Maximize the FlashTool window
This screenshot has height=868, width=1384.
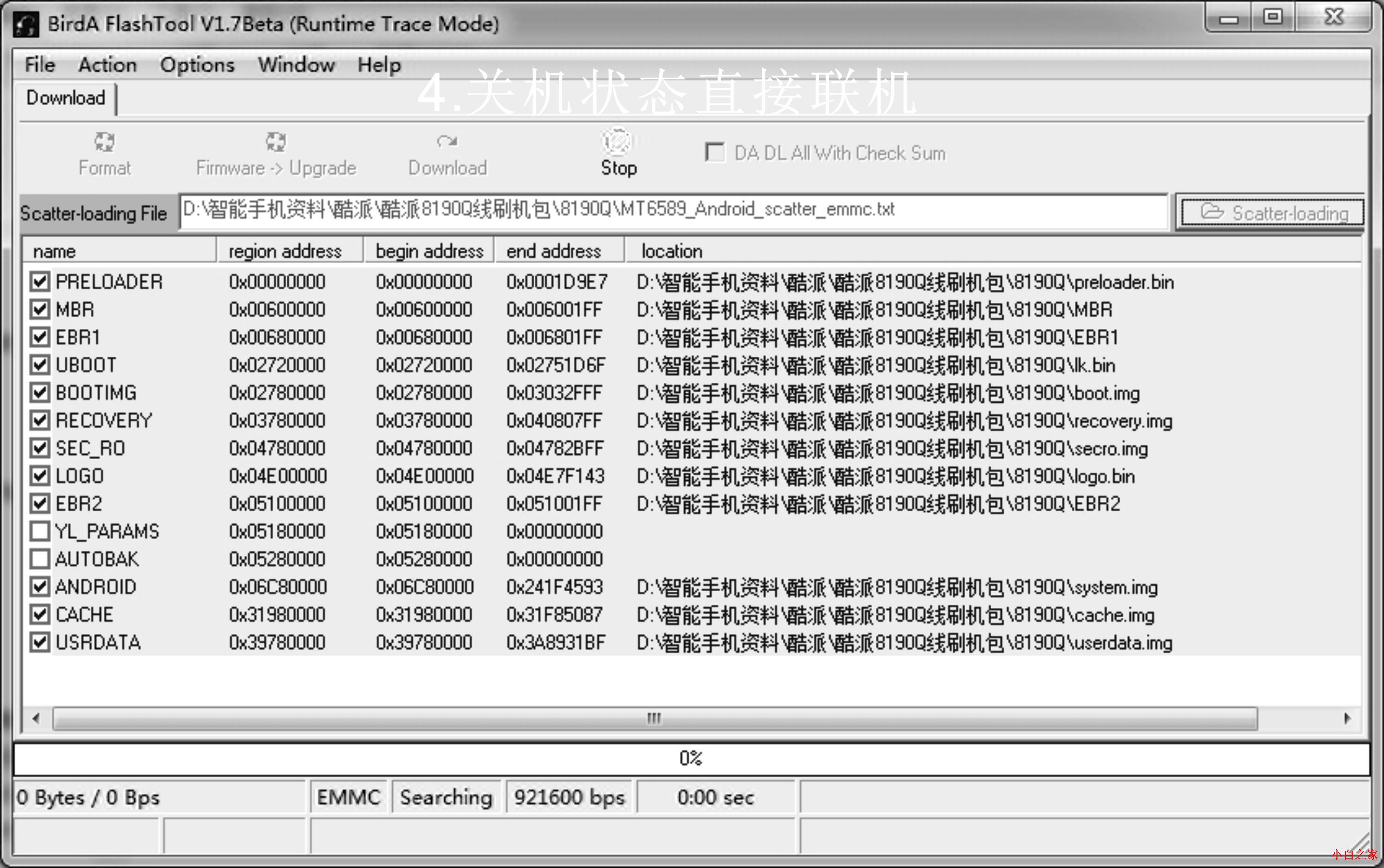tap(1273, 18)
